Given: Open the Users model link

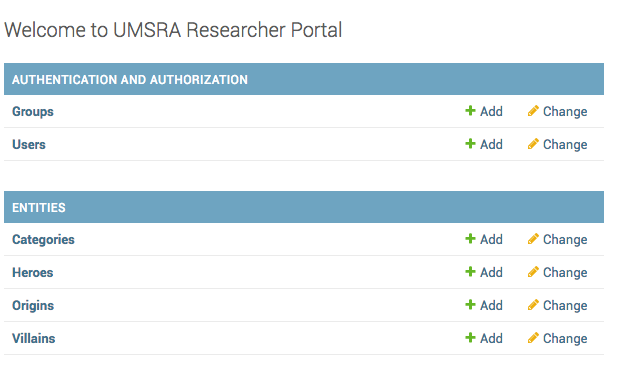Looking at the screenshot, I should 29,144.
